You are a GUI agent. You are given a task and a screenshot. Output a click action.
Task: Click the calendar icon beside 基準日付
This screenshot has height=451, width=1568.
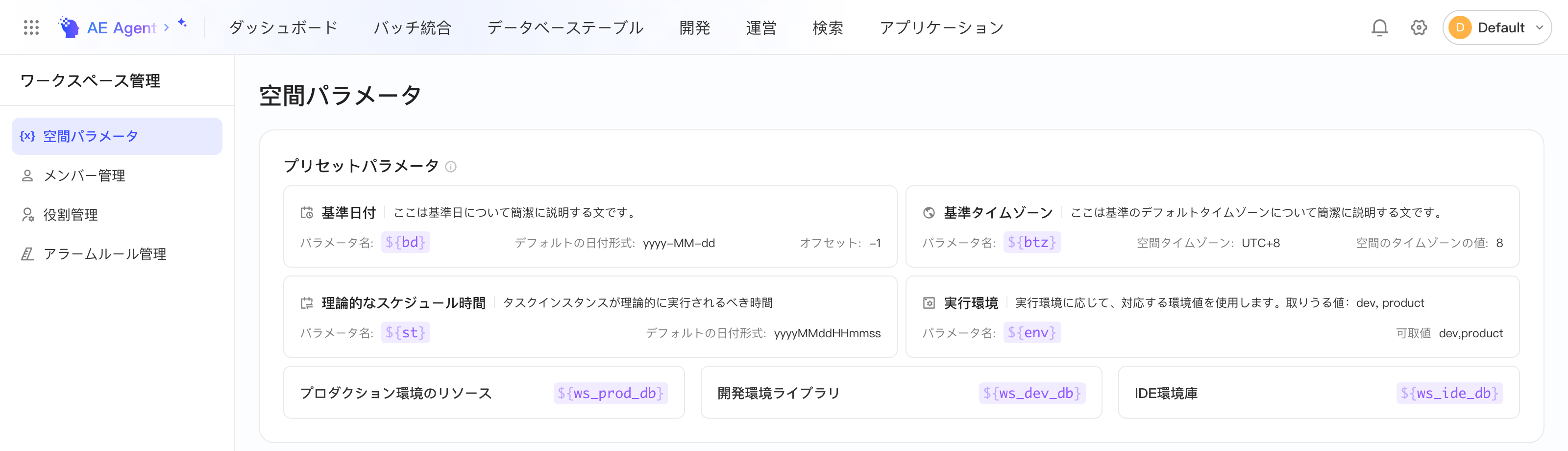pyautogui.click(x=307, y=212)
